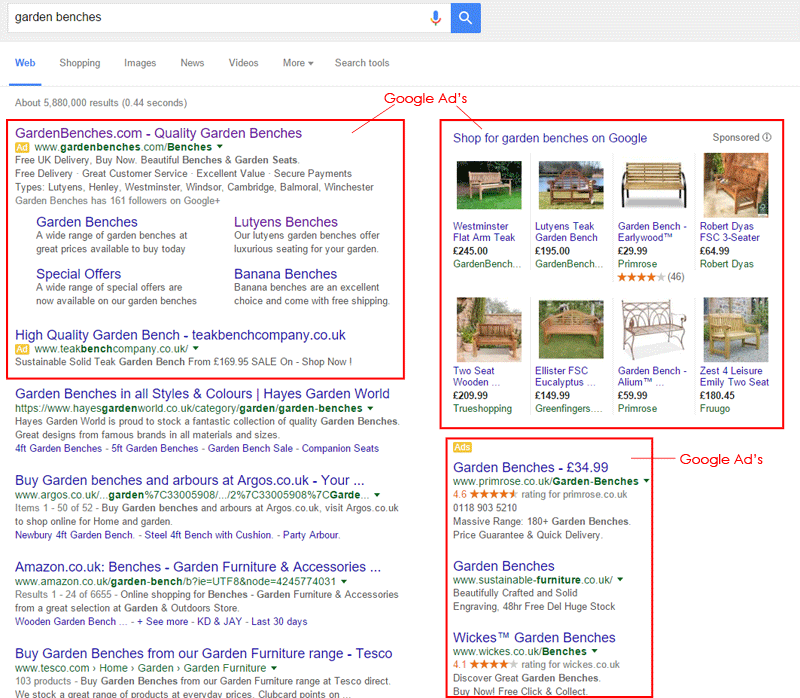Open Shop for garden benches on Google
The image size is (800, 698).
(x=550, y=138)
